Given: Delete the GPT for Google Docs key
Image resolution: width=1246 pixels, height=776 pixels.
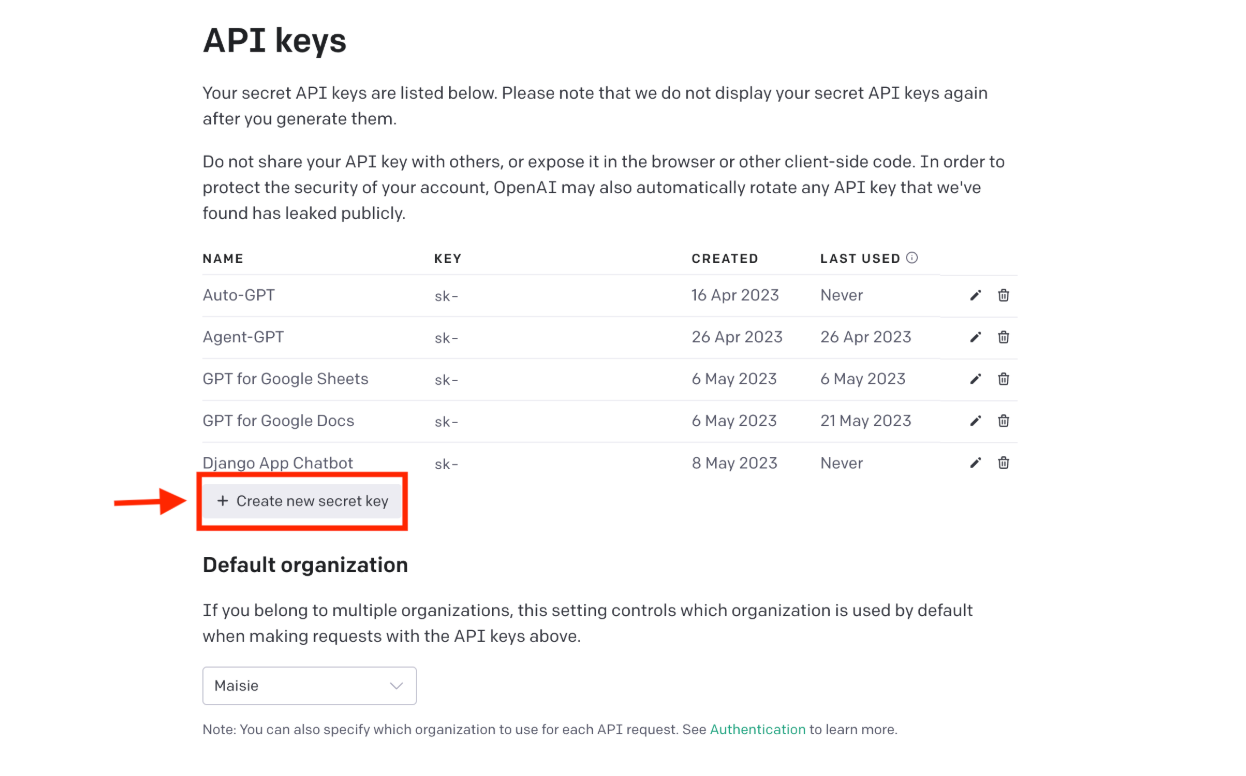Looking at the screenshot, I should pyautogui.click(x=1003, y=422).
